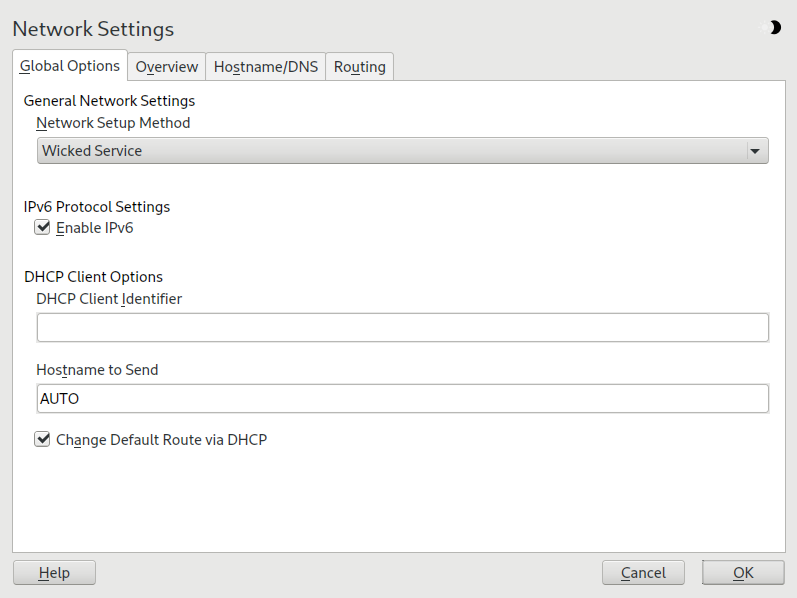The width and height of the screenshot is (797, 598).
Task: Focus the DHCP Client Identifier text field
Action: [x=402, y=328]
